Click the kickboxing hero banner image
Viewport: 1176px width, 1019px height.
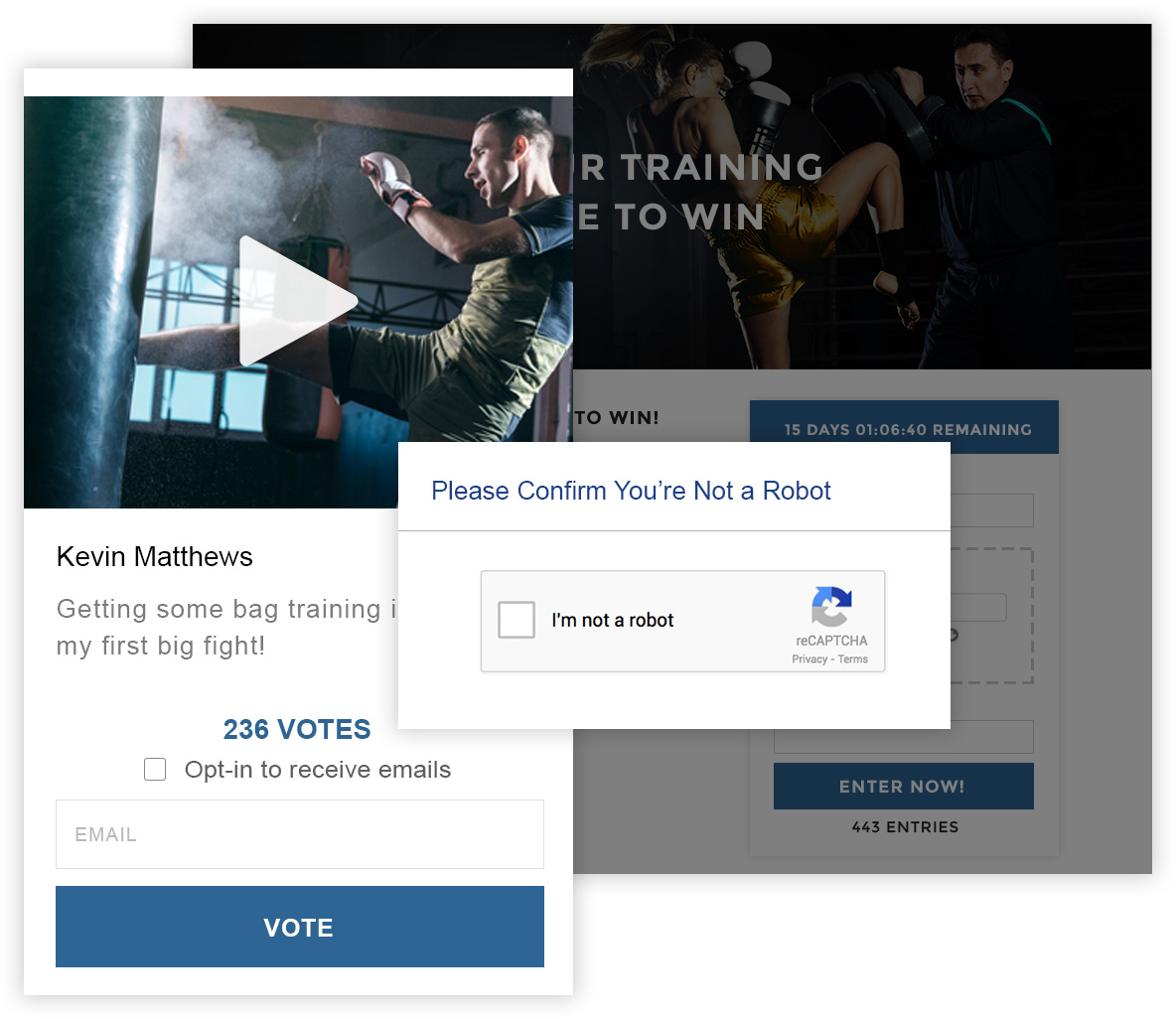click(x=862, y=197)
